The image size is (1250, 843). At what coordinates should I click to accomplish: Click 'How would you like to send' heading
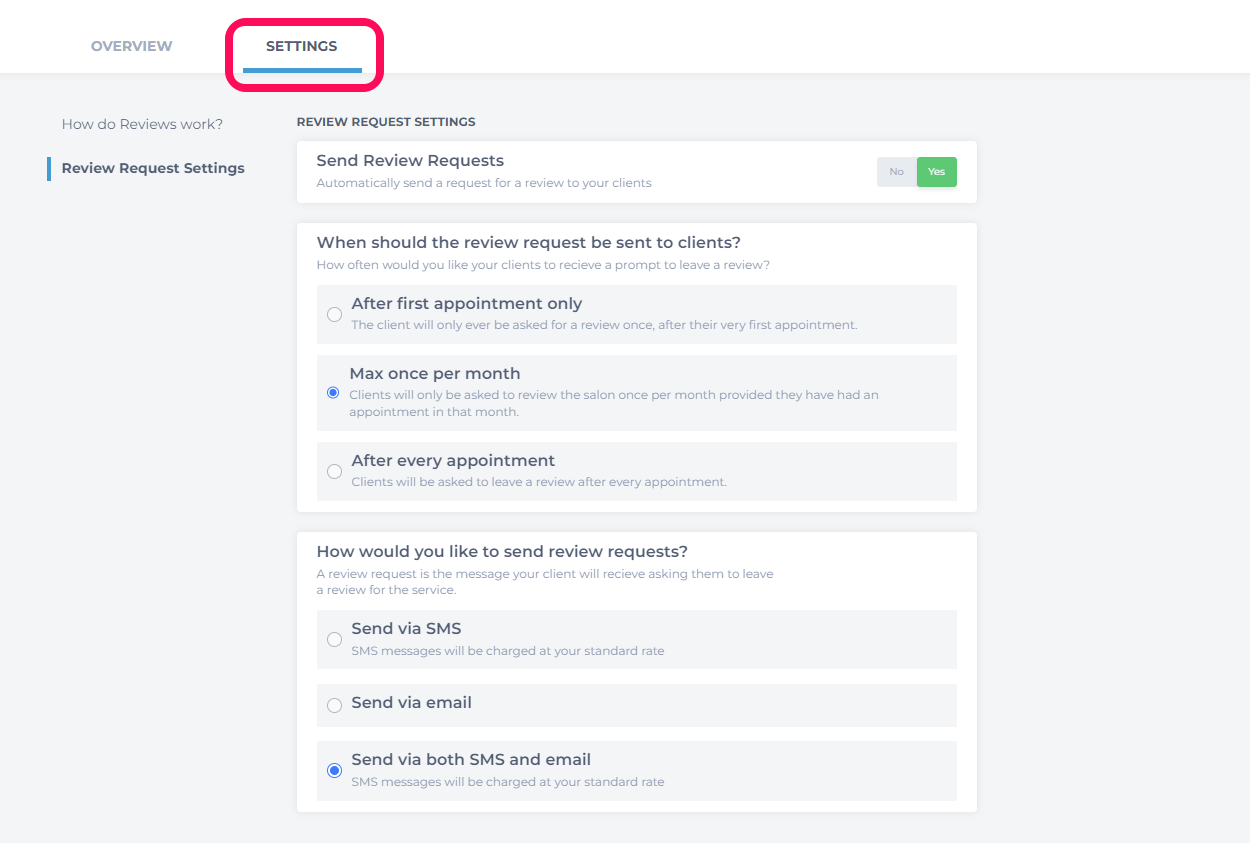click(x=502, y=552)
